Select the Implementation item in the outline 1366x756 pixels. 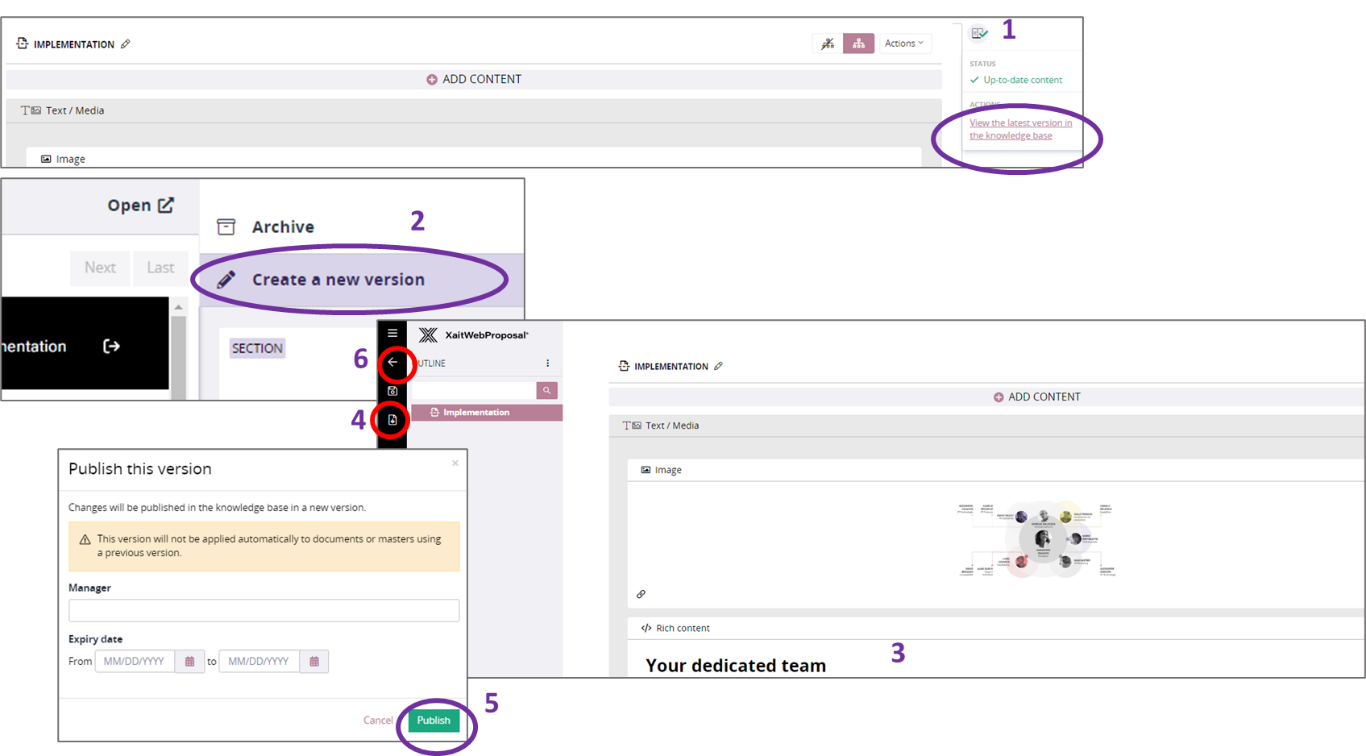point(476,412)
